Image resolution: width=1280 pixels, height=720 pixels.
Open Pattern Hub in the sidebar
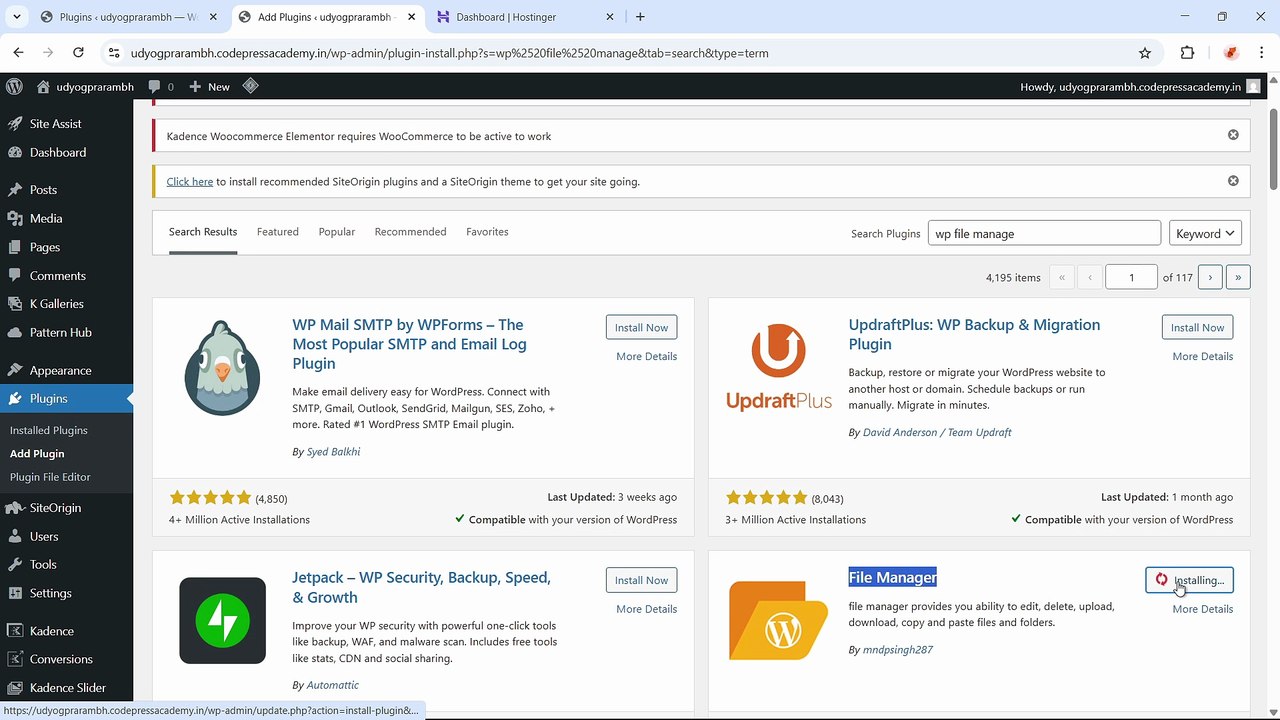coord(61,333)
